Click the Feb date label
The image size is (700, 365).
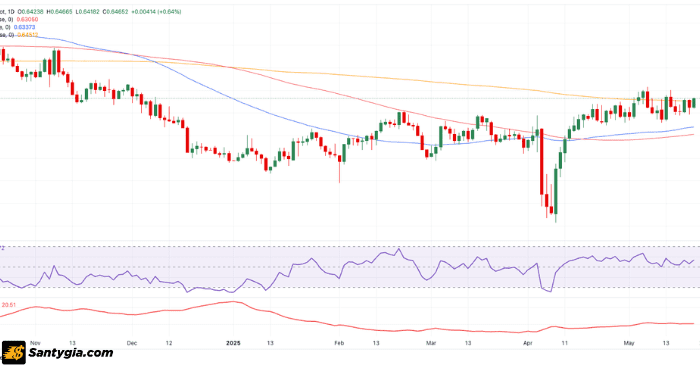(339, 343)
